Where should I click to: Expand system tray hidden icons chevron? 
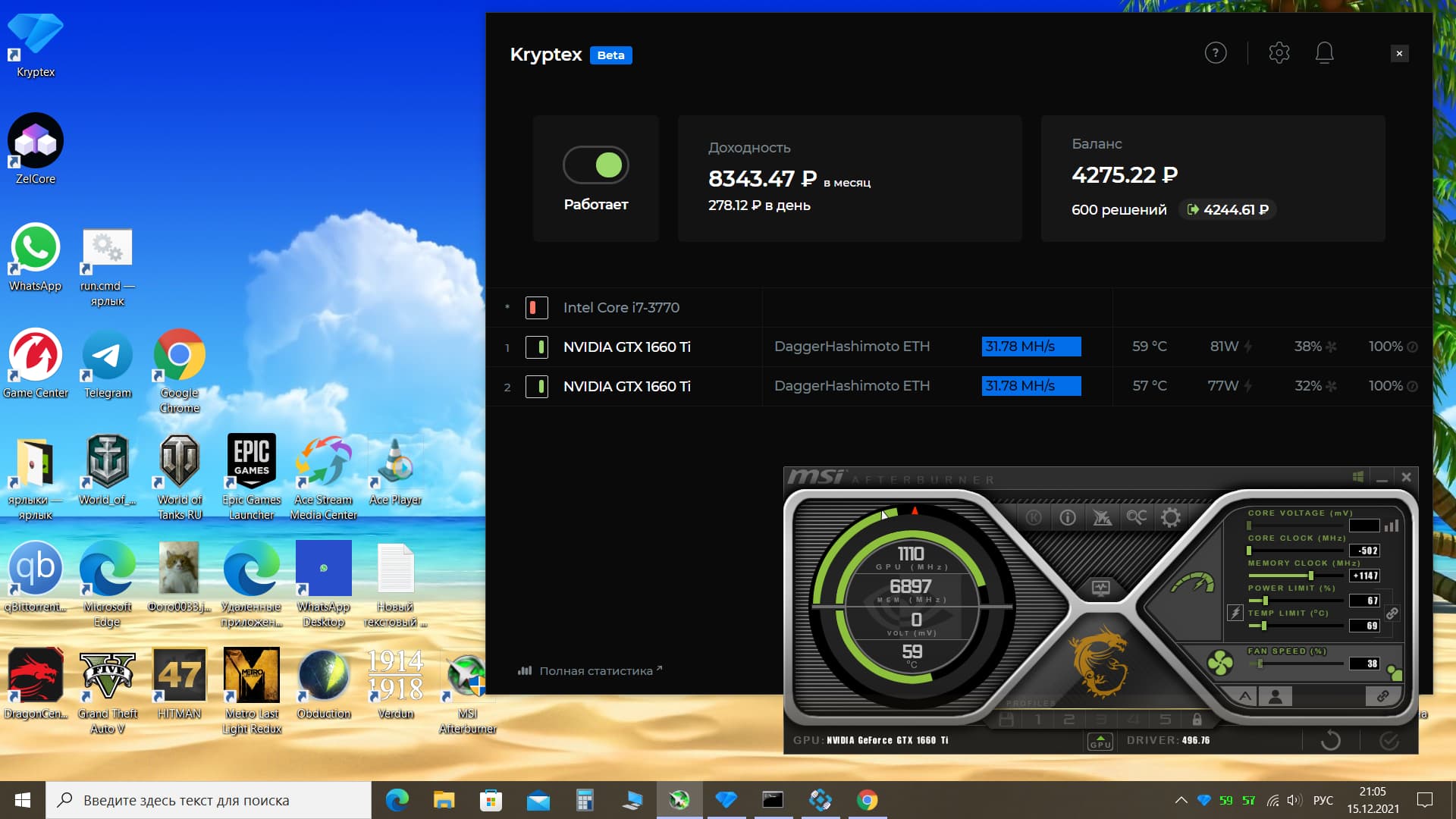[x=1181, y=800]
